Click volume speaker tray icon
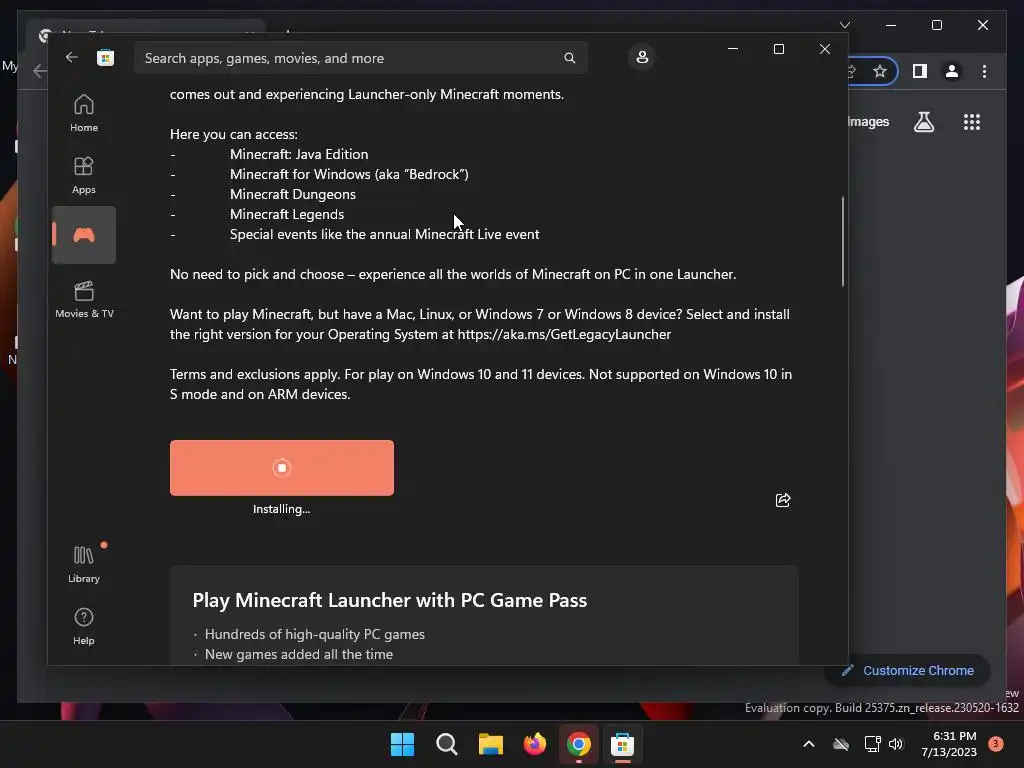Viewport: 1024px width, 768px height. tap(896, 744)
